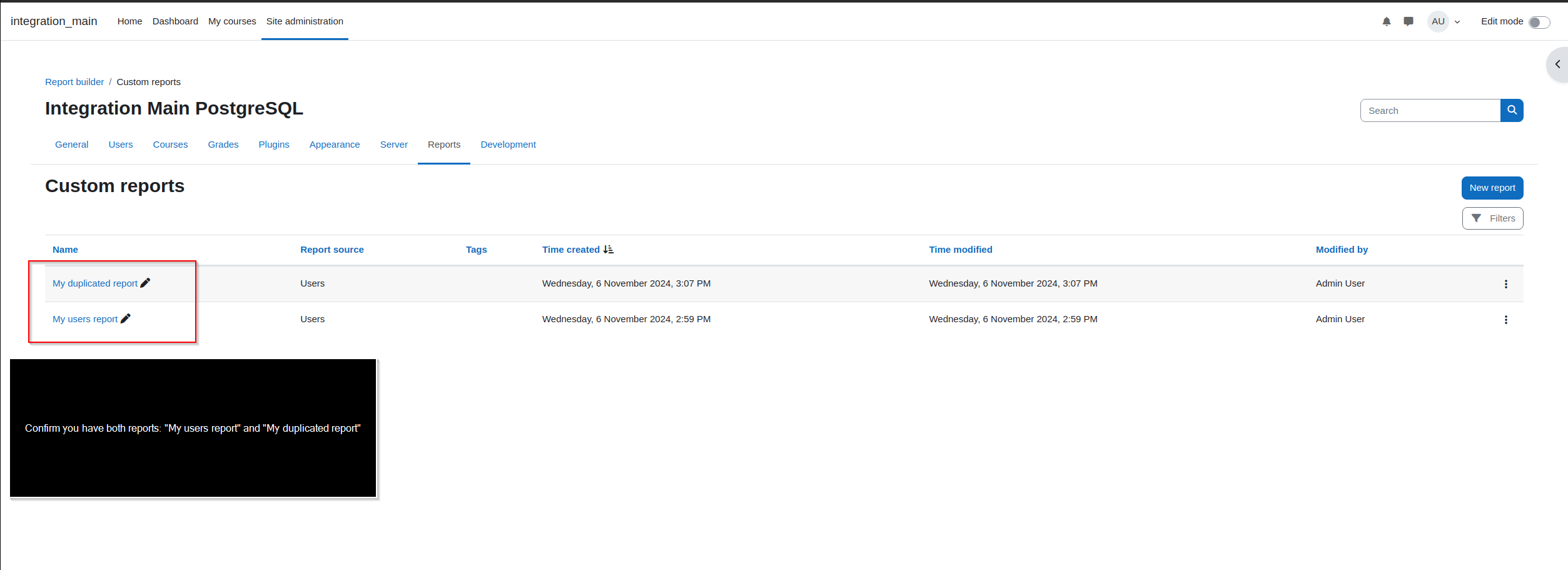1568x570 pixels.
Task: Click the Integration Main PostgreSQL heading
Action: click(x=174, y=108)
